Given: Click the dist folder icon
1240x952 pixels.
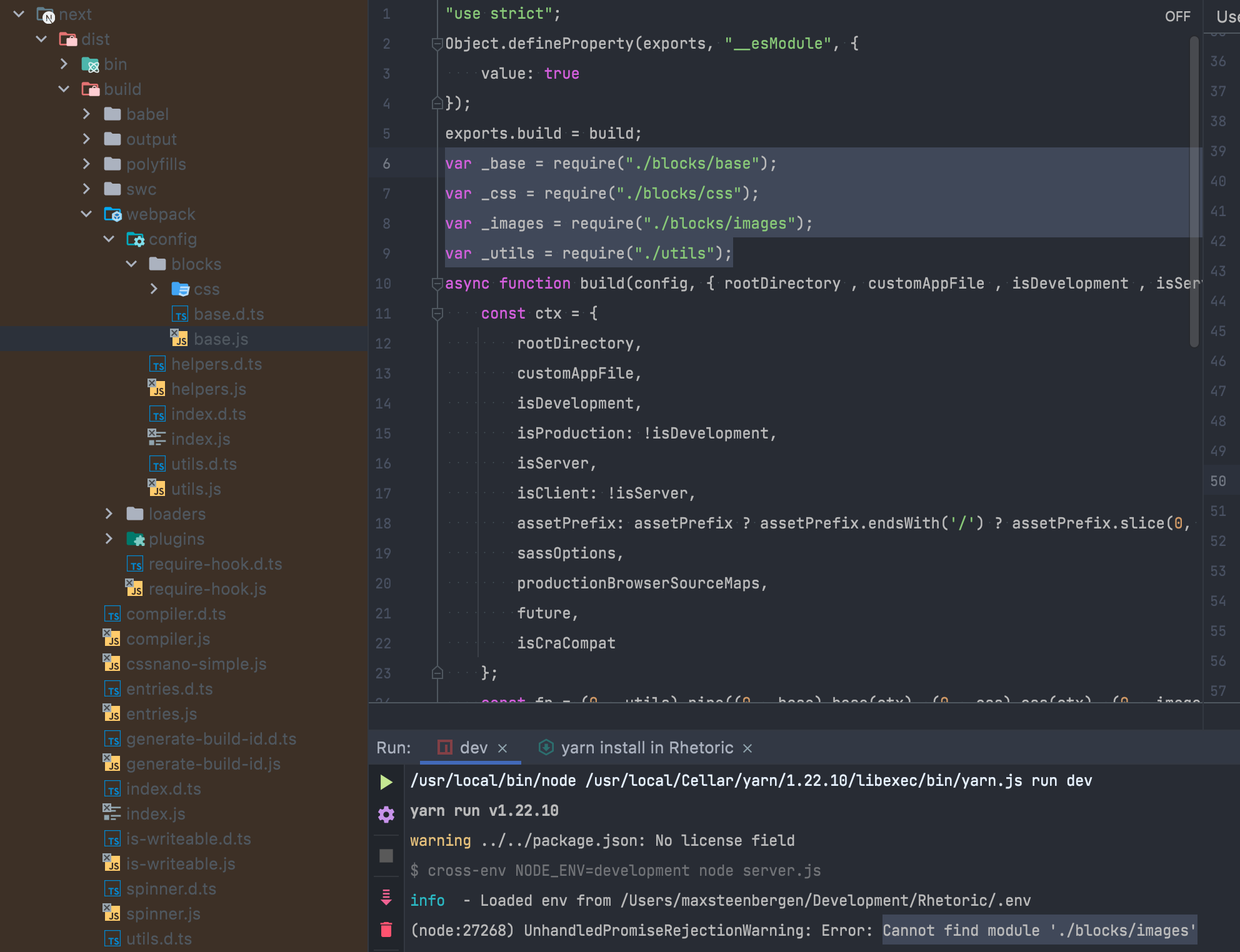Looking at the screenshot, I should tap(67, 39).
